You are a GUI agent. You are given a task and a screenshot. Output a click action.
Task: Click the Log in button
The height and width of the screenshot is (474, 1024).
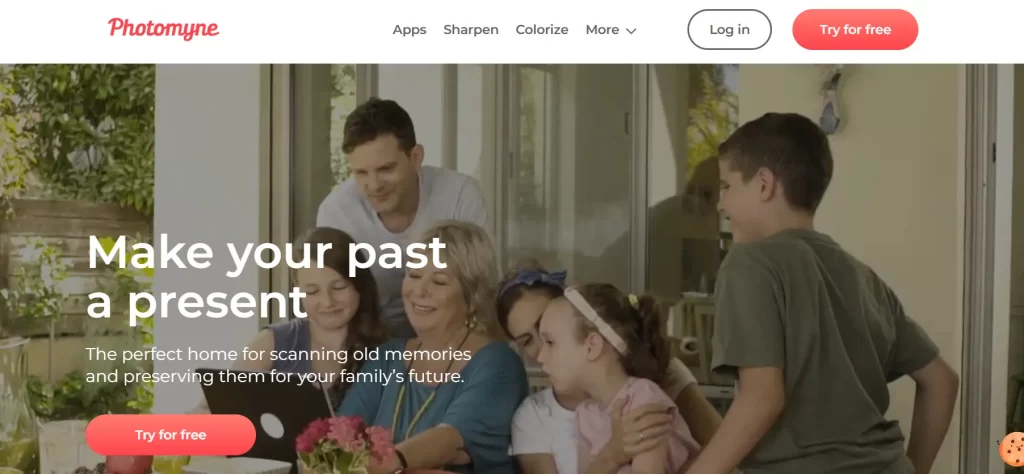[x=729, y=29]
